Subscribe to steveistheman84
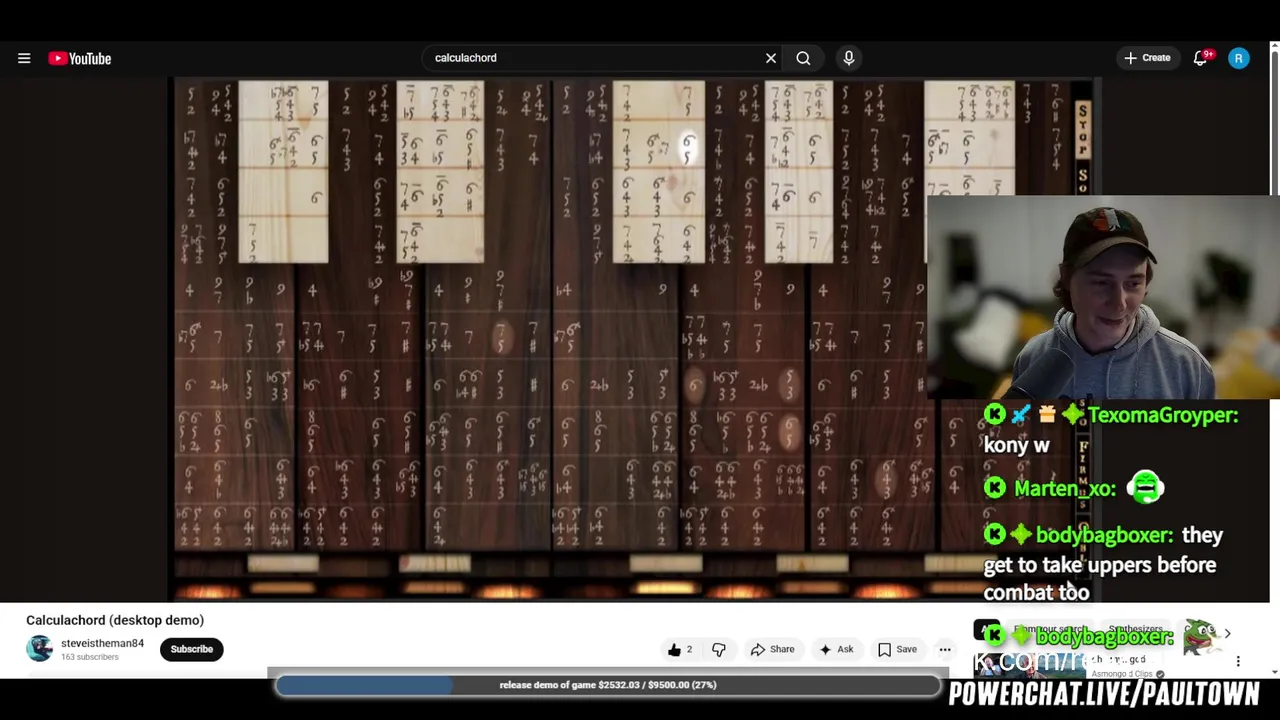 coord(191,649)
